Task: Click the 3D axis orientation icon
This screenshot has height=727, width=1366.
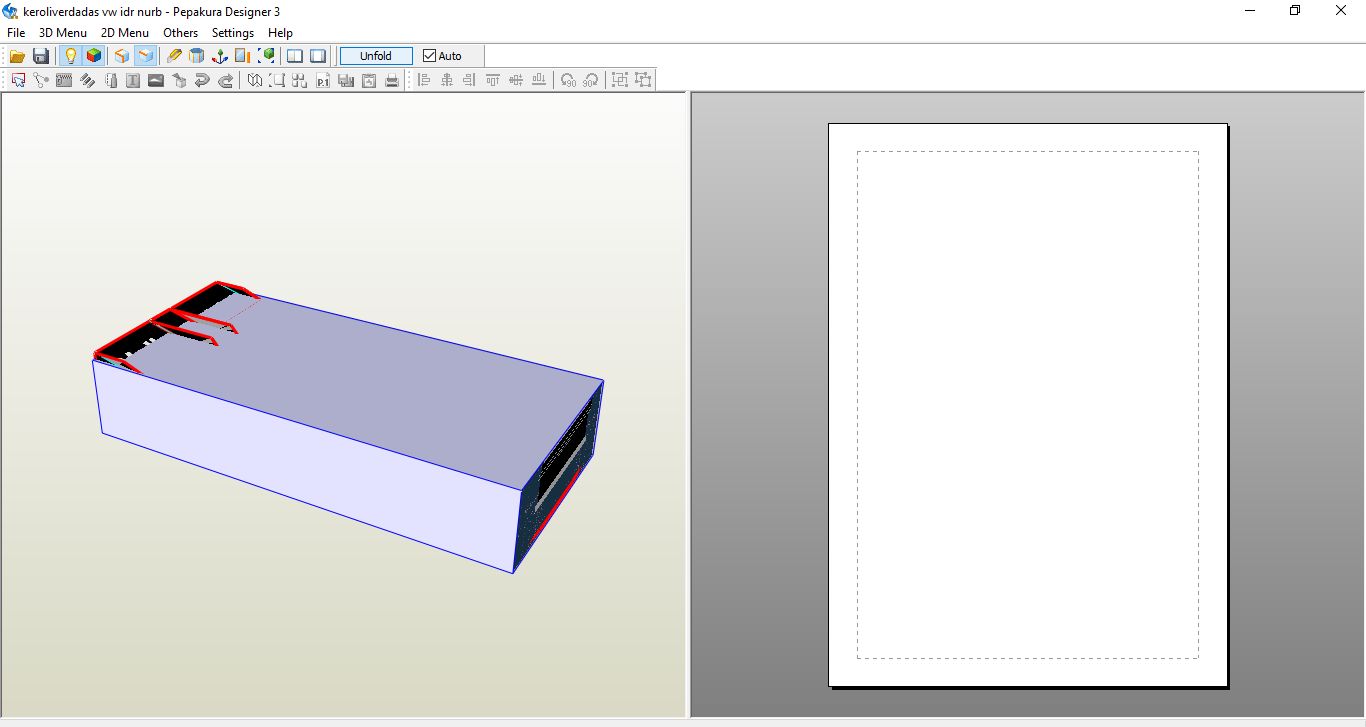Action: [220, 56]
